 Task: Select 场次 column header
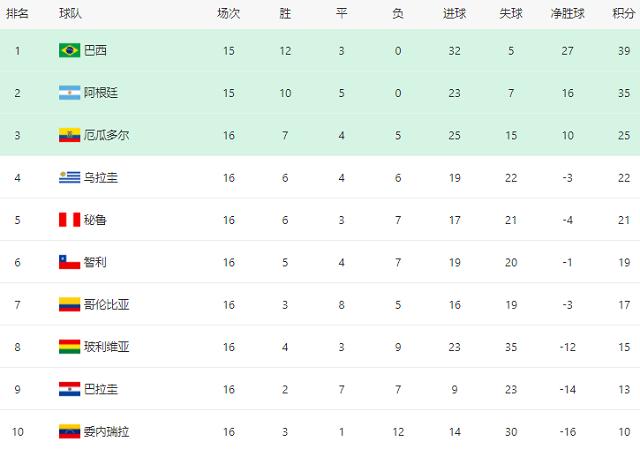[x=229, y=13]
